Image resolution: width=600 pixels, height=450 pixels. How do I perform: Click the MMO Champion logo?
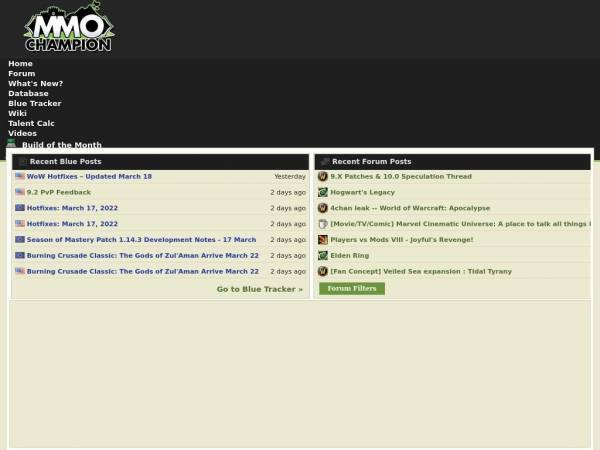(x=69, y=28)
